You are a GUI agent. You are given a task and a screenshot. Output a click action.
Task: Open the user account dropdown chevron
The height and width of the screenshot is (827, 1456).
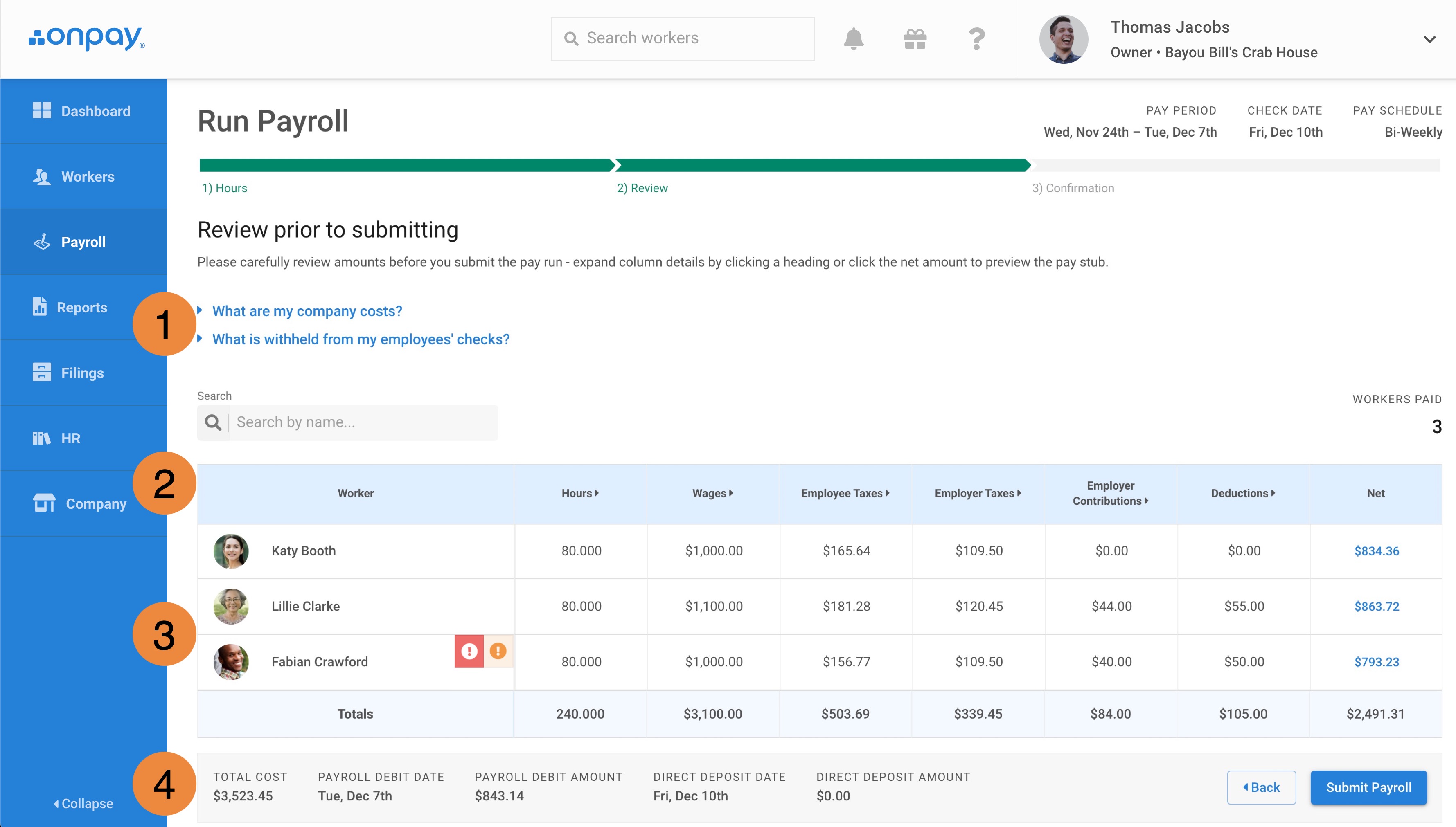[1429, 39]
